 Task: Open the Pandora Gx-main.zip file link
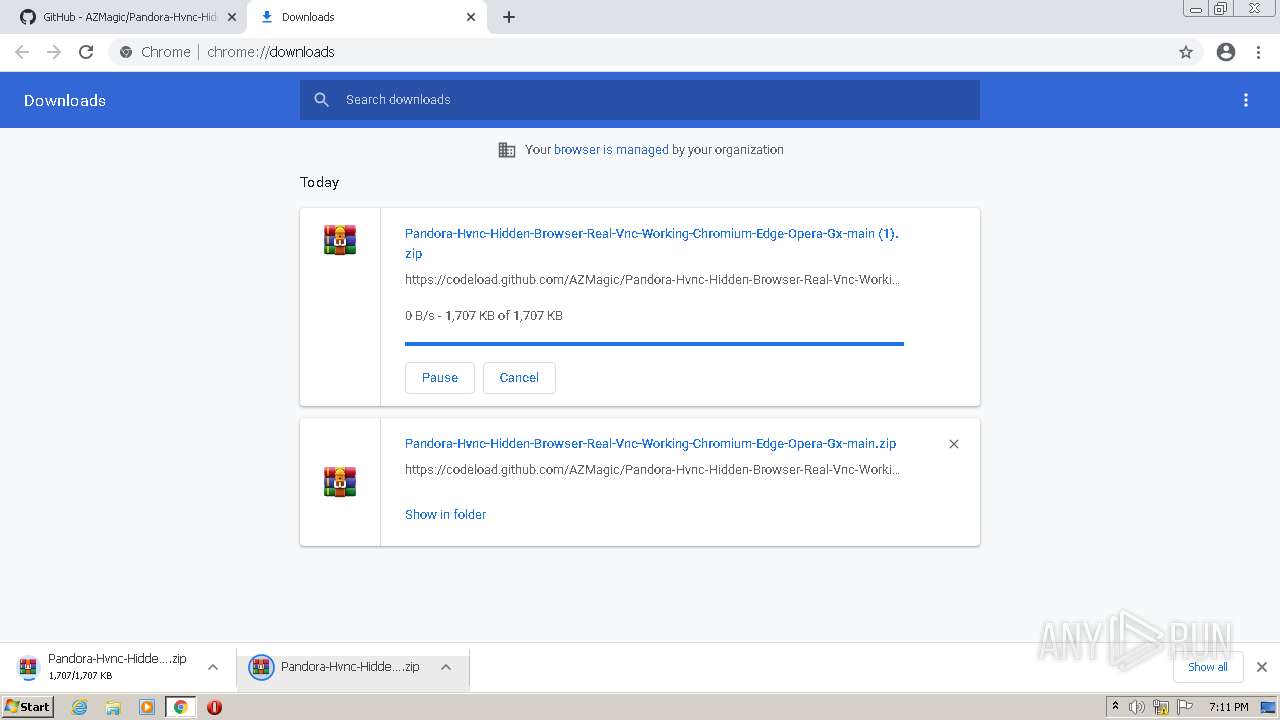pyautogui.click(x=650, y=444)
